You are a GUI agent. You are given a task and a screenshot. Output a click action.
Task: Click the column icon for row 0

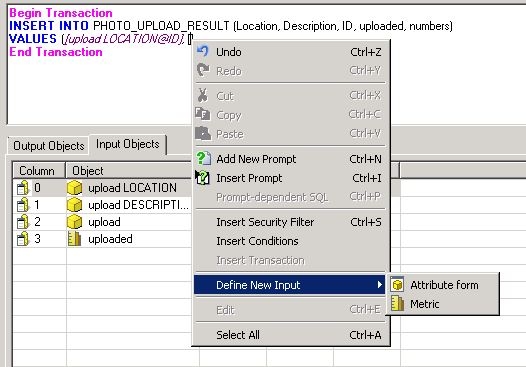click(23, 188)
